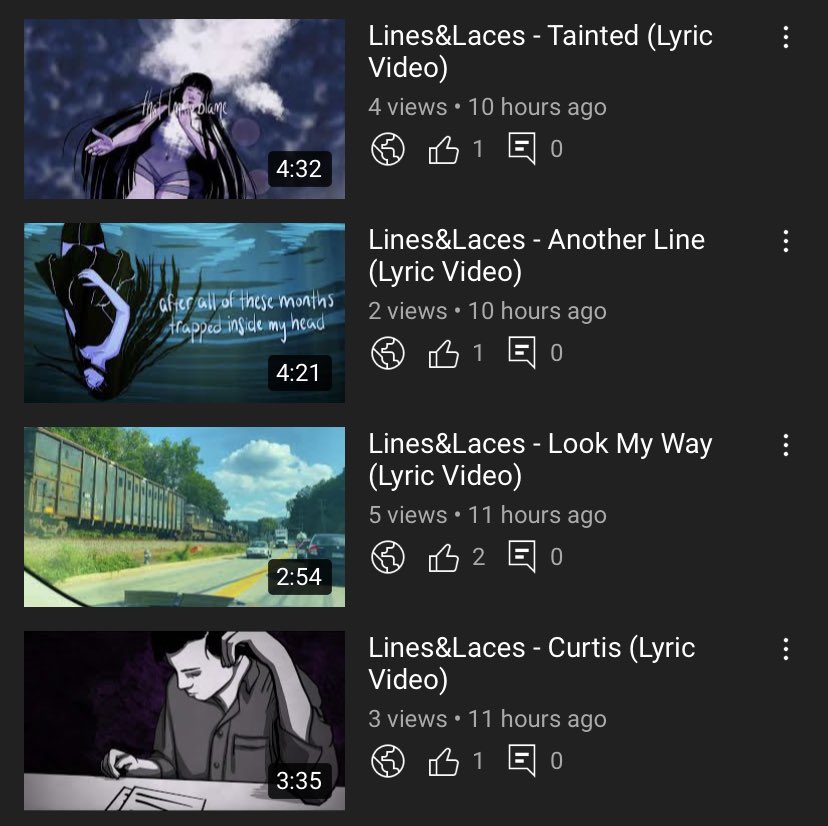Click the thumbs-up icon for the Curtis video
Screen dimensions: 828x826
(443, 761)
